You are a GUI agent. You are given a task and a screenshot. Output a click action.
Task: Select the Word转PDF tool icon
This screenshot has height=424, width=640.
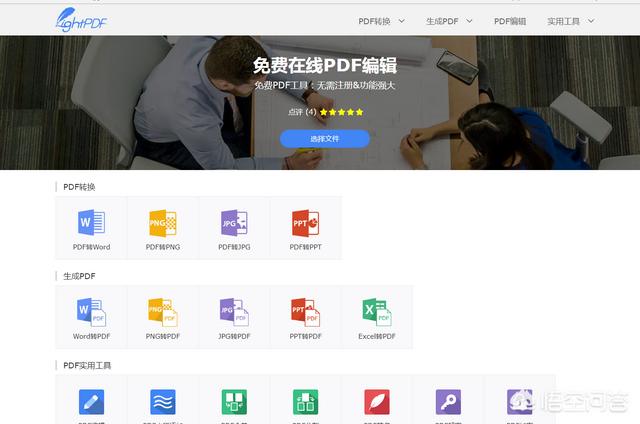tap(91, 312)
